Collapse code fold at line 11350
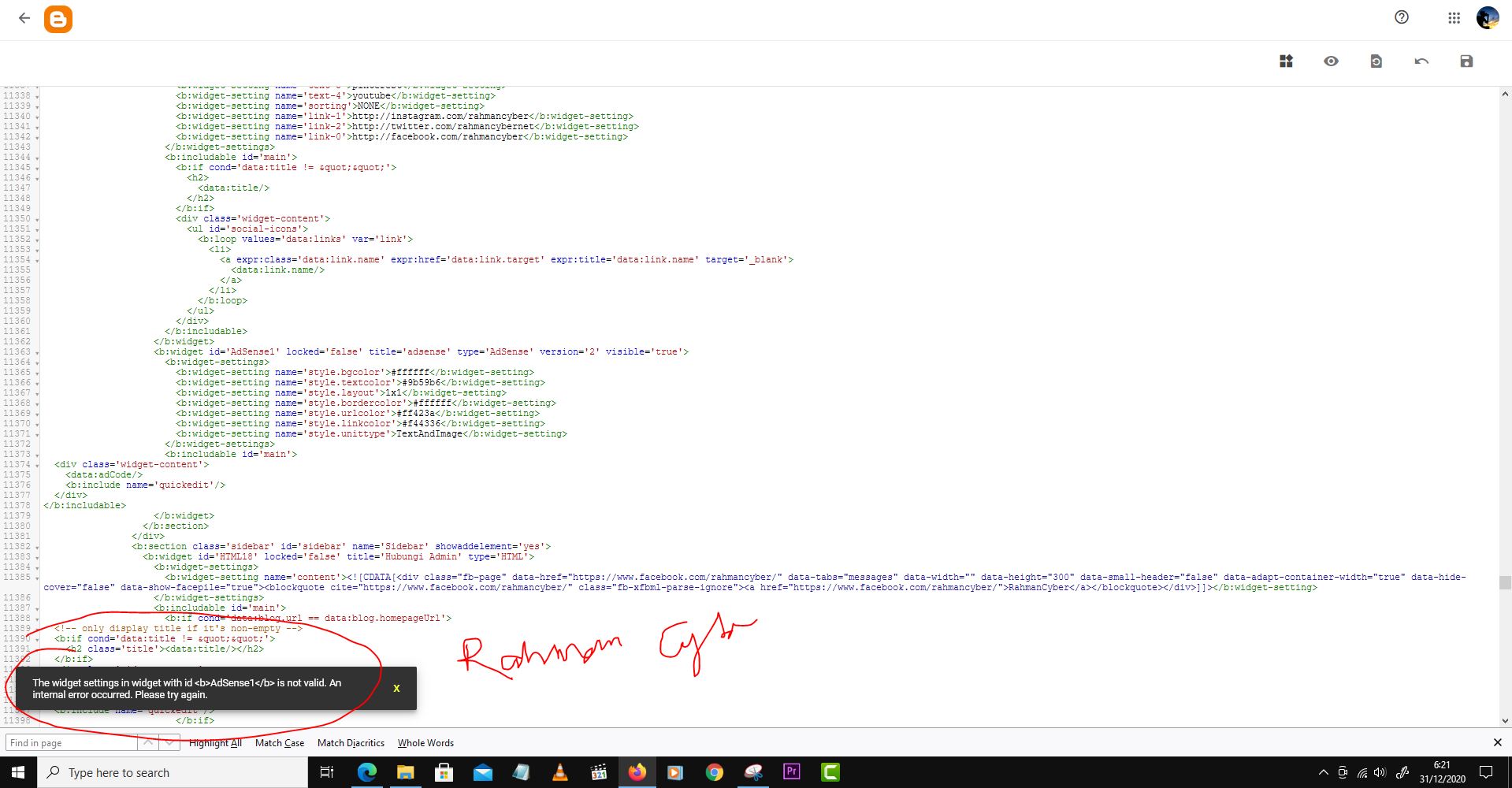 pyautogui.click(x=37, y=220)
